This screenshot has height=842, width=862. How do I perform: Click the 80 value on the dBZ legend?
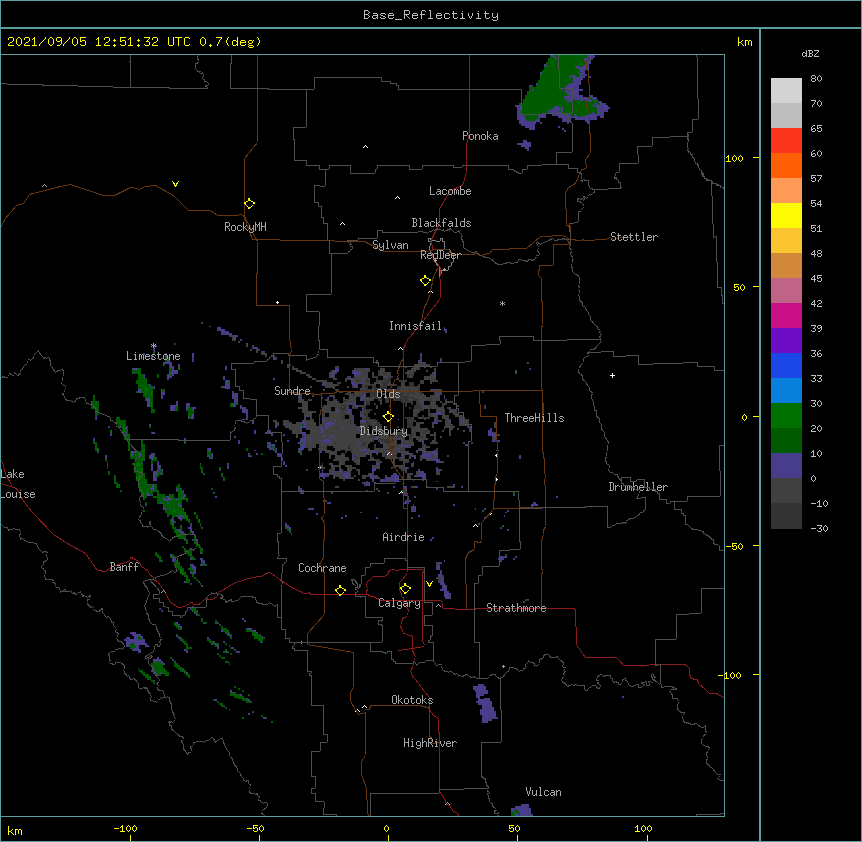click(816, 79)
